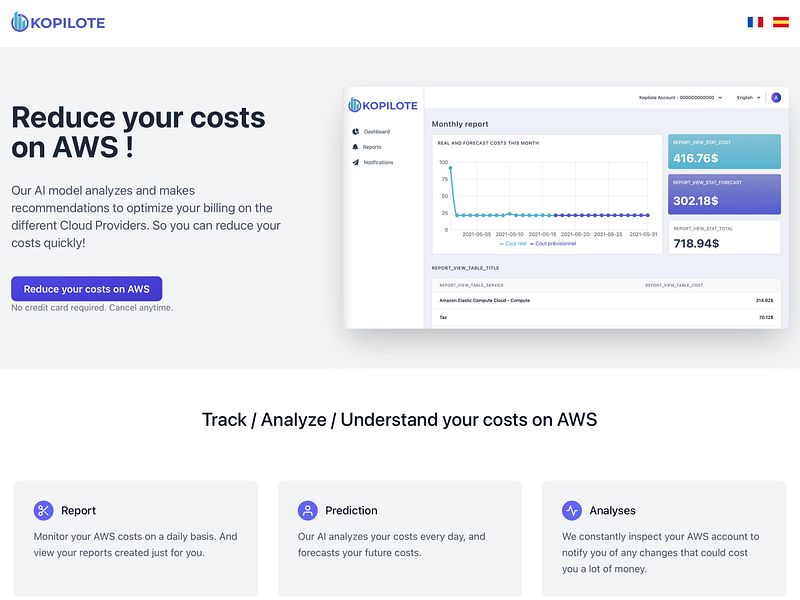This screenshot has height=600, width=800.
Task: Click the 'Analyses' card title
Action: (x=613, y=510)
